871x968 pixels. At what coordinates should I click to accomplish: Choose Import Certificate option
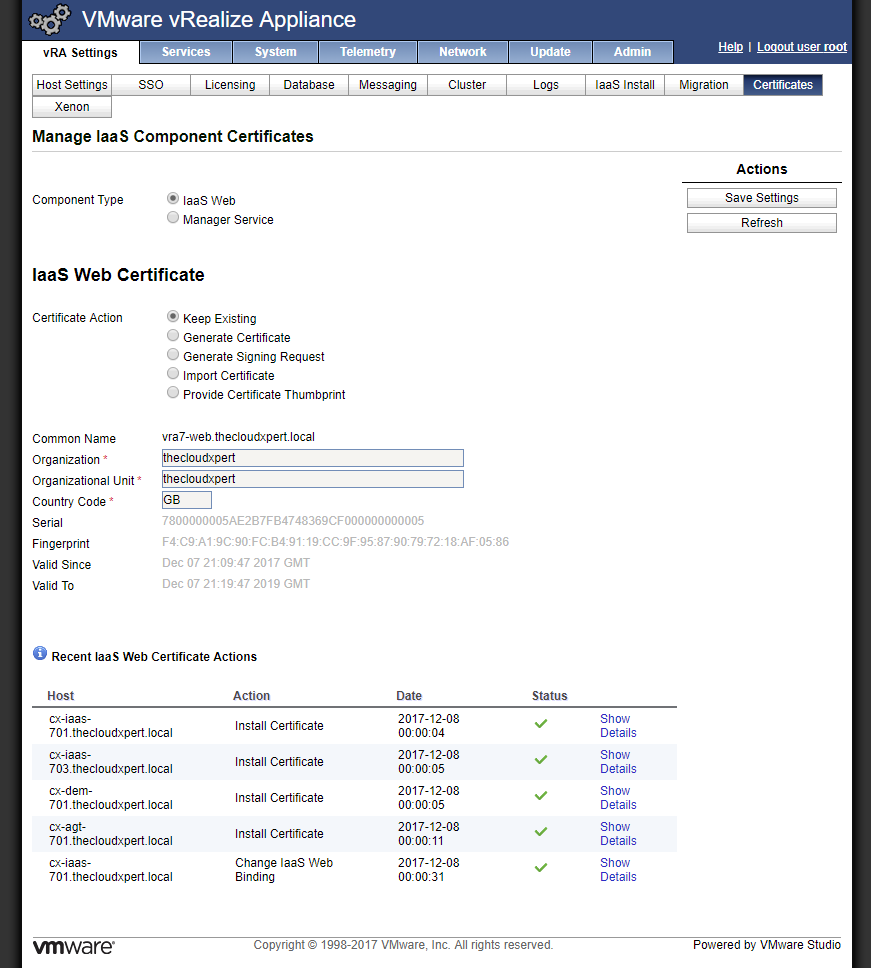173,375
